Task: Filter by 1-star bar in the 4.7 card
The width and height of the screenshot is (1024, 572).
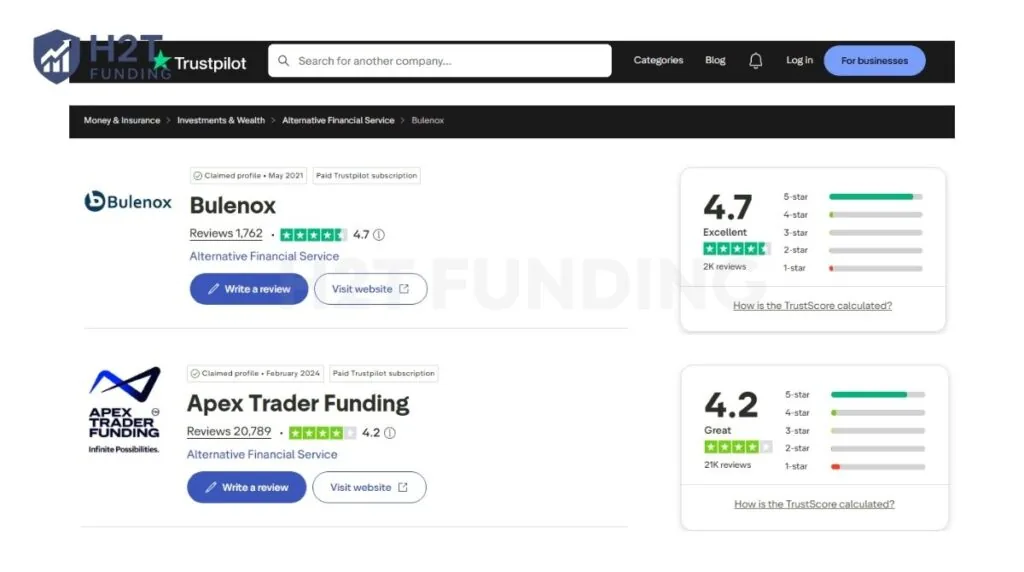Action: click(x=876, y=268)
